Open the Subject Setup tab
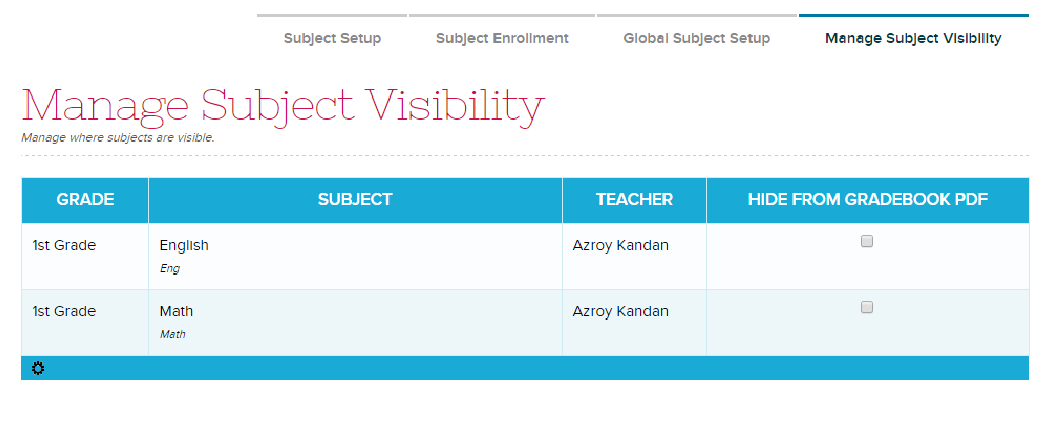Image resolution: width=1054 pixels, height=426 pixels. (x=332, y=38)
